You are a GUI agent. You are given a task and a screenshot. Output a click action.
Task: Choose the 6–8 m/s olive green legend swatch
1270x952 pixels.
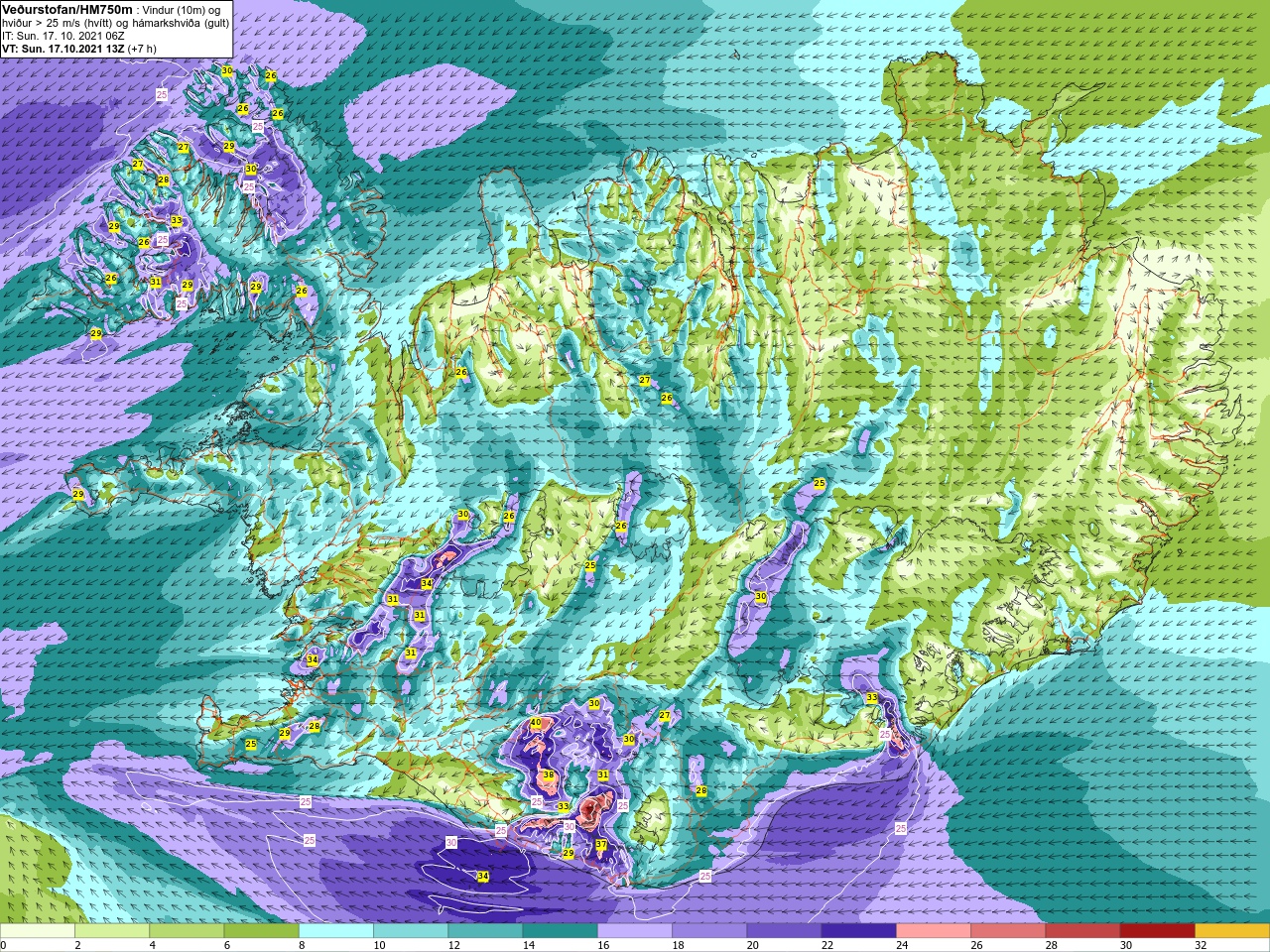coord(262,931)
